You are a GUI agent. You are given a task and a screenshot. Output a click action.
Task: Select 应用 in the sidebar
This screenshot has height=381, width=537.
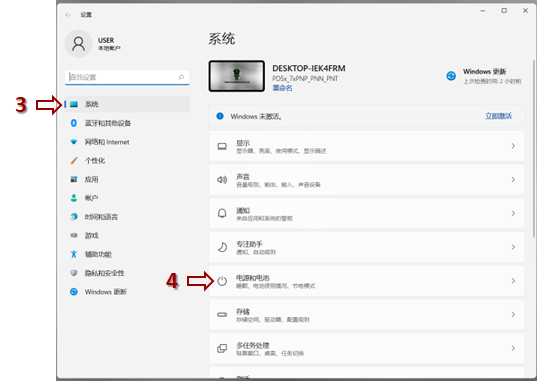click(91, 179)
